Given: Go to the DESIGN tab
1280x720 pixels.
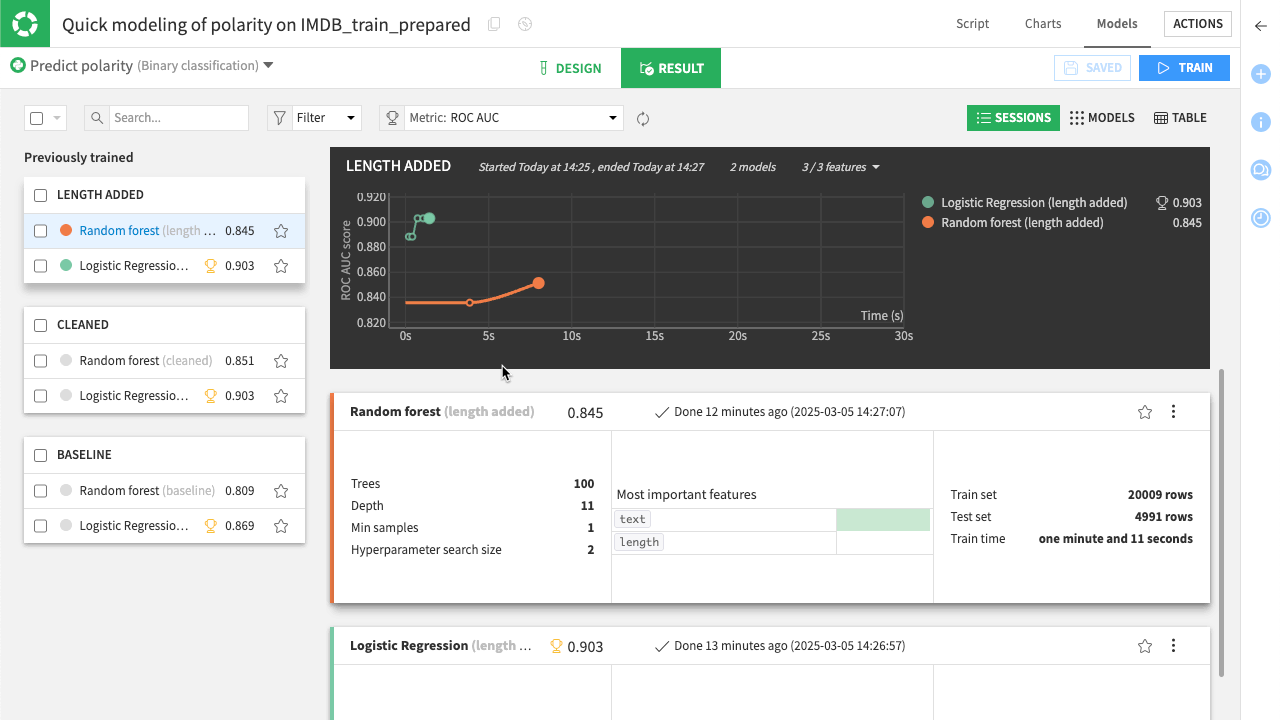Looking at the screenshot, I should 570,68.
